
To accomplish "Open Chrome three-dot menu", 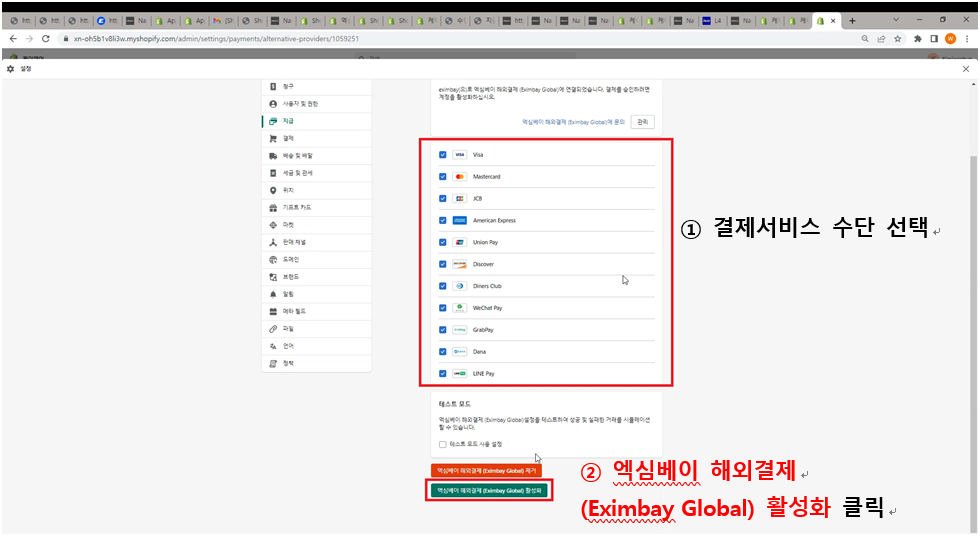I will point(968,39).
